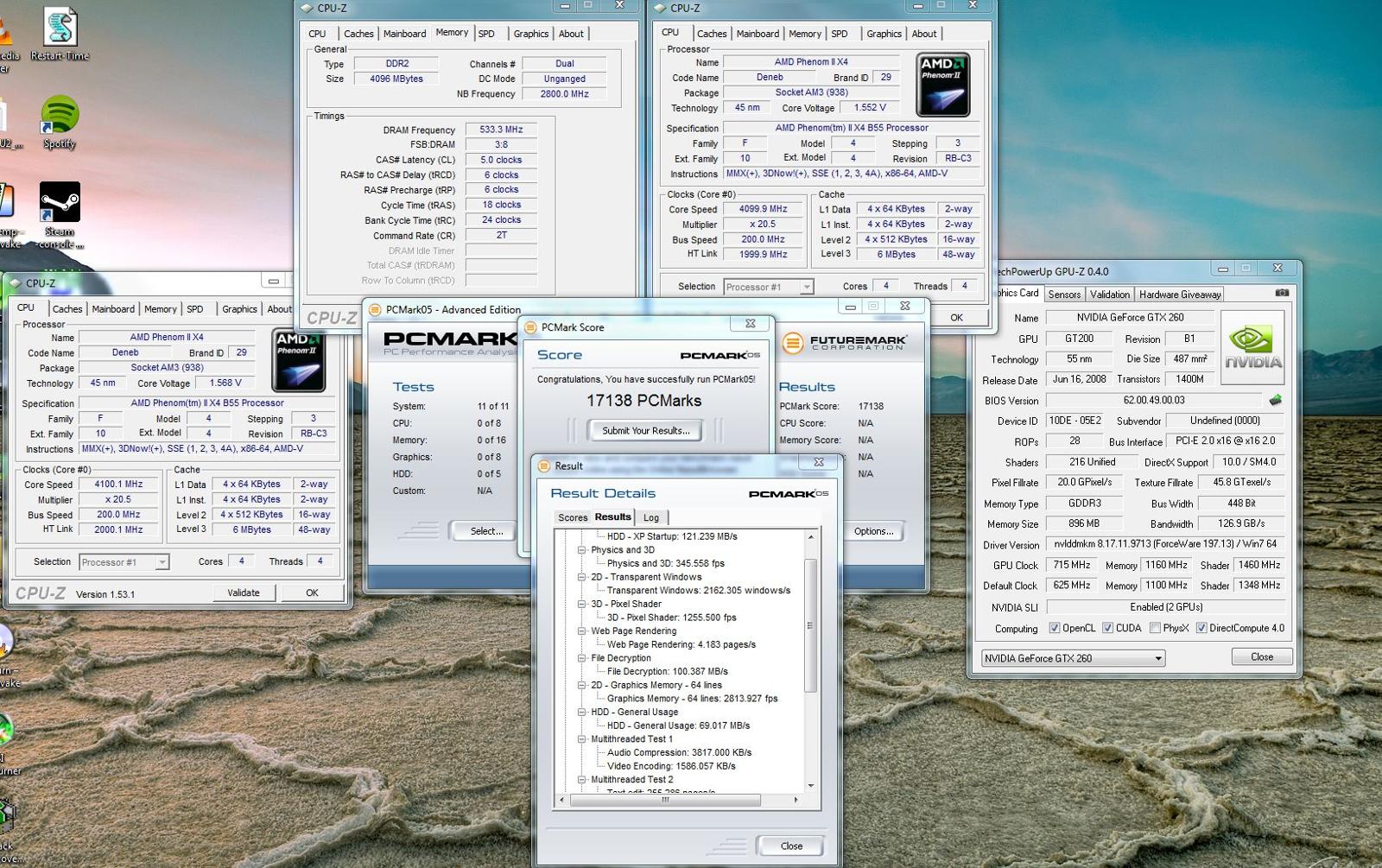Collapse the Multithreaded Test 1 node
Screen dimensions: 1382x868
click(x=581, y=739)
